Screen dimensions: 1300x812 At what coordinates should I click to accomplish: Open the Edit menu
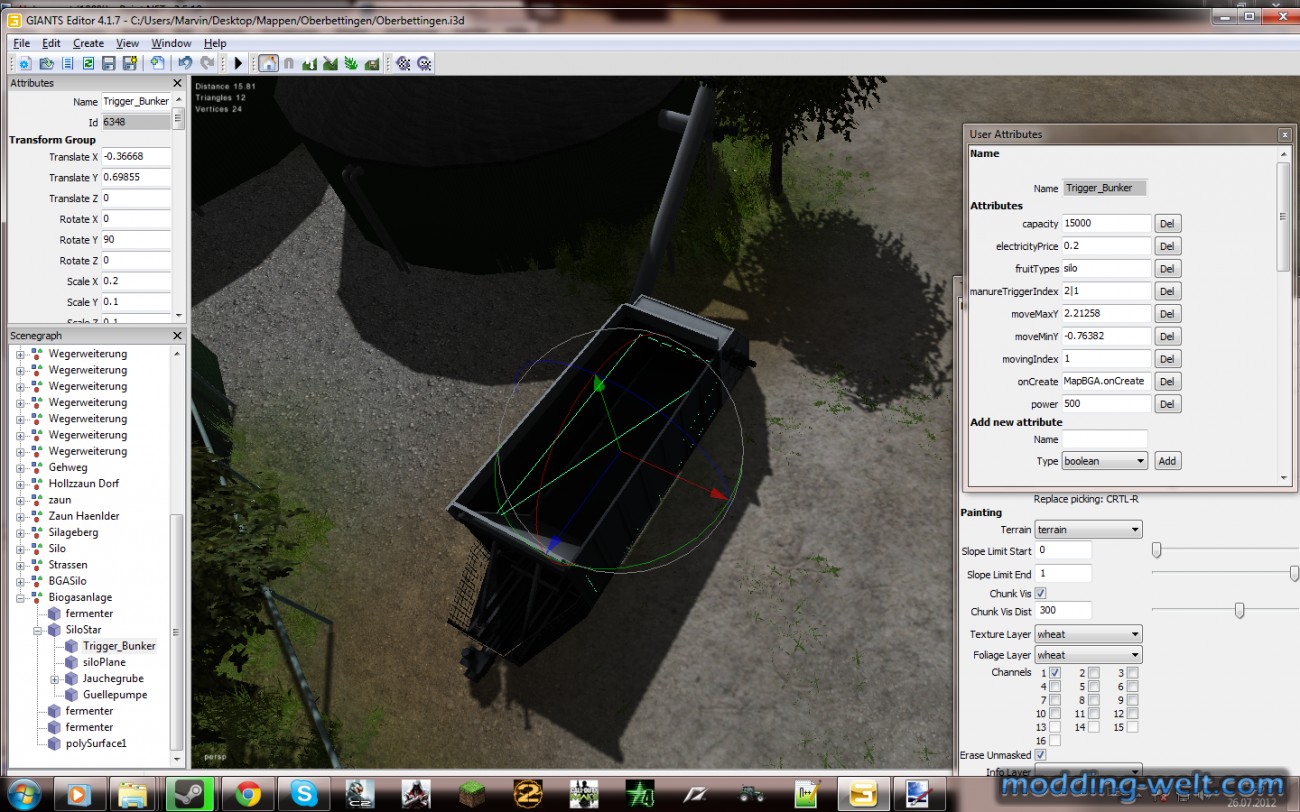[x=51, y=43]
